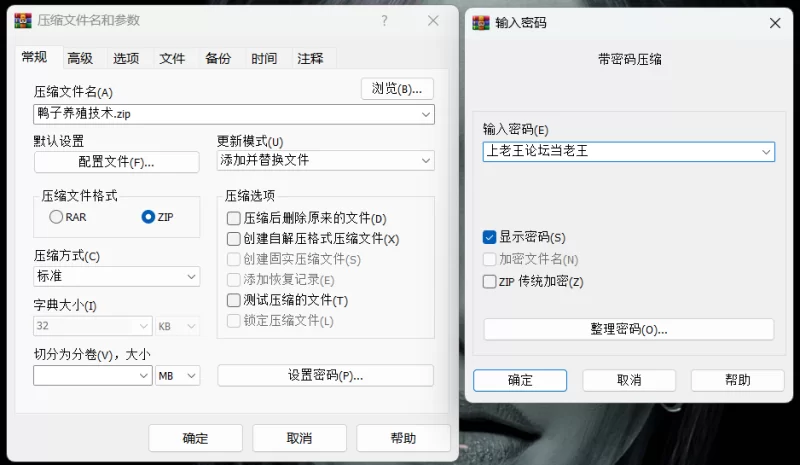The image size is (800, 465).
Task: Expand the update mode dropdown
Action: point(425,160)
